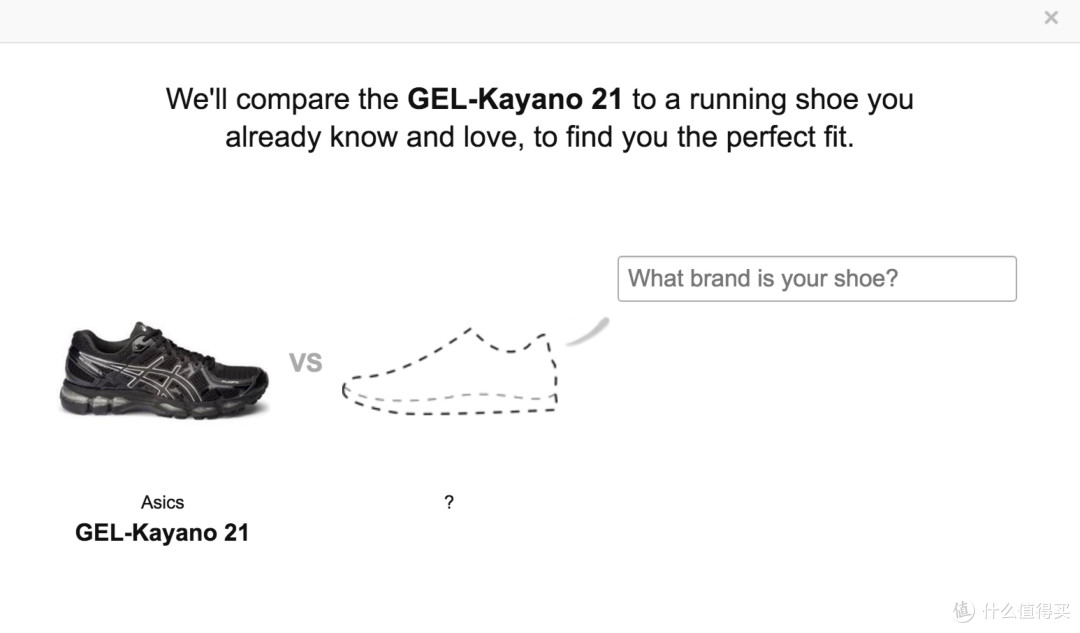Image resolution: width=1080 pixels, height=633 pixels.
Task: Select the dashed outline placeholder shoe
Action: [450, 371]
